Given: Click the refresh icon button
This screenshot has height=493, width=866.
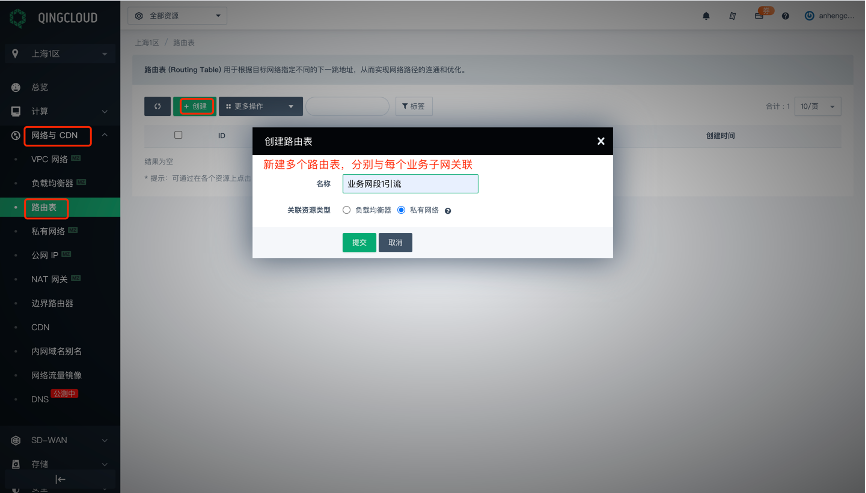Looking at the screenshot, I should coord(157,106).
